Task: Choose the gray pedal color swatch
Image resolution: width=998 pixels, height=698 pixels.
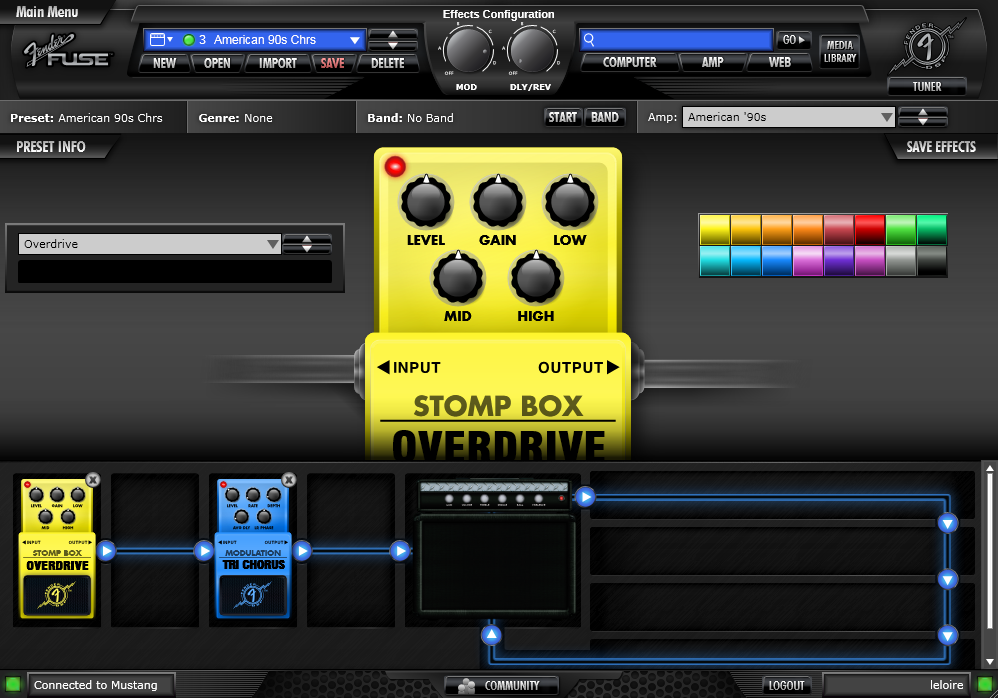Action: (x=901, y=261)
